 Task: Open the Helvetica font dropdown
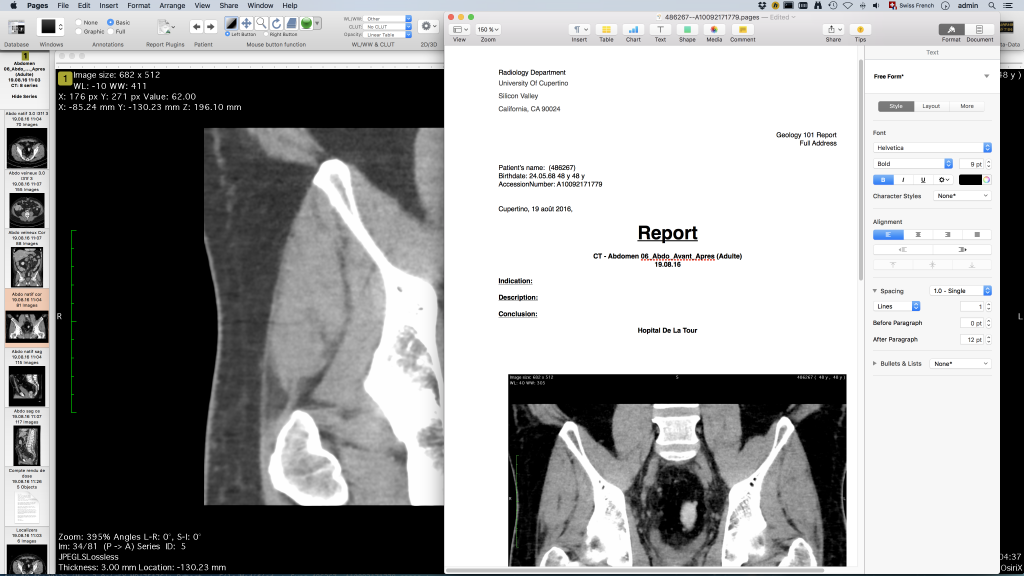932,148
